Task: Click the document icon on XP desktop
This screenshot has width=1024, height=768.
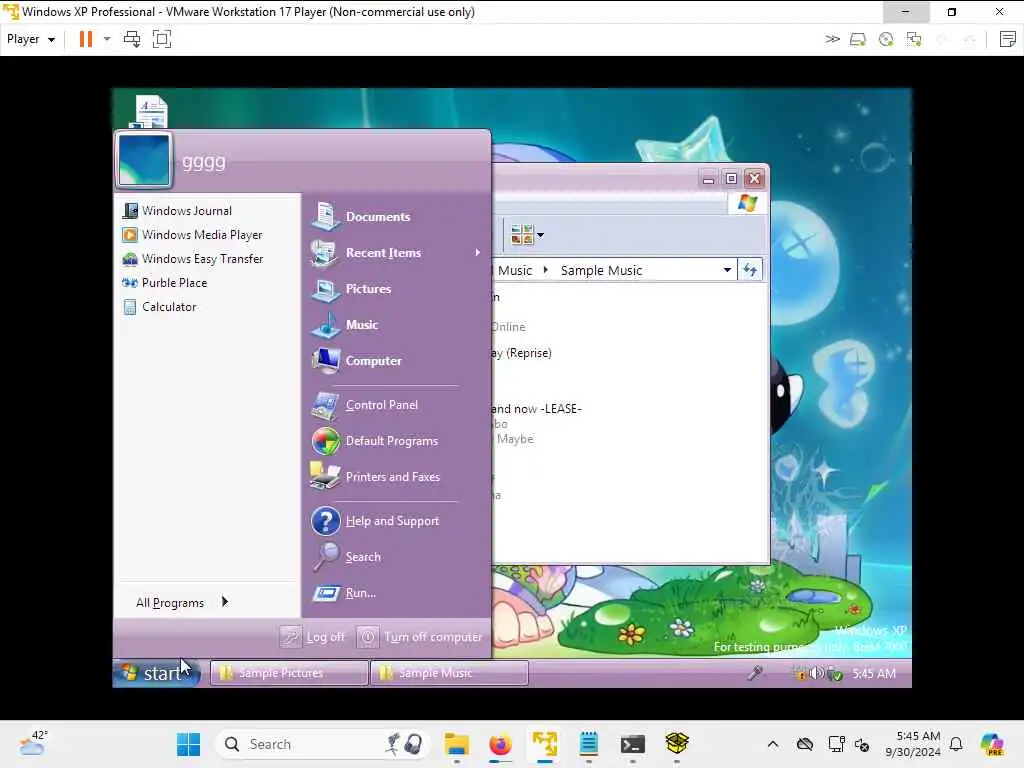Action: click(152, 111)
